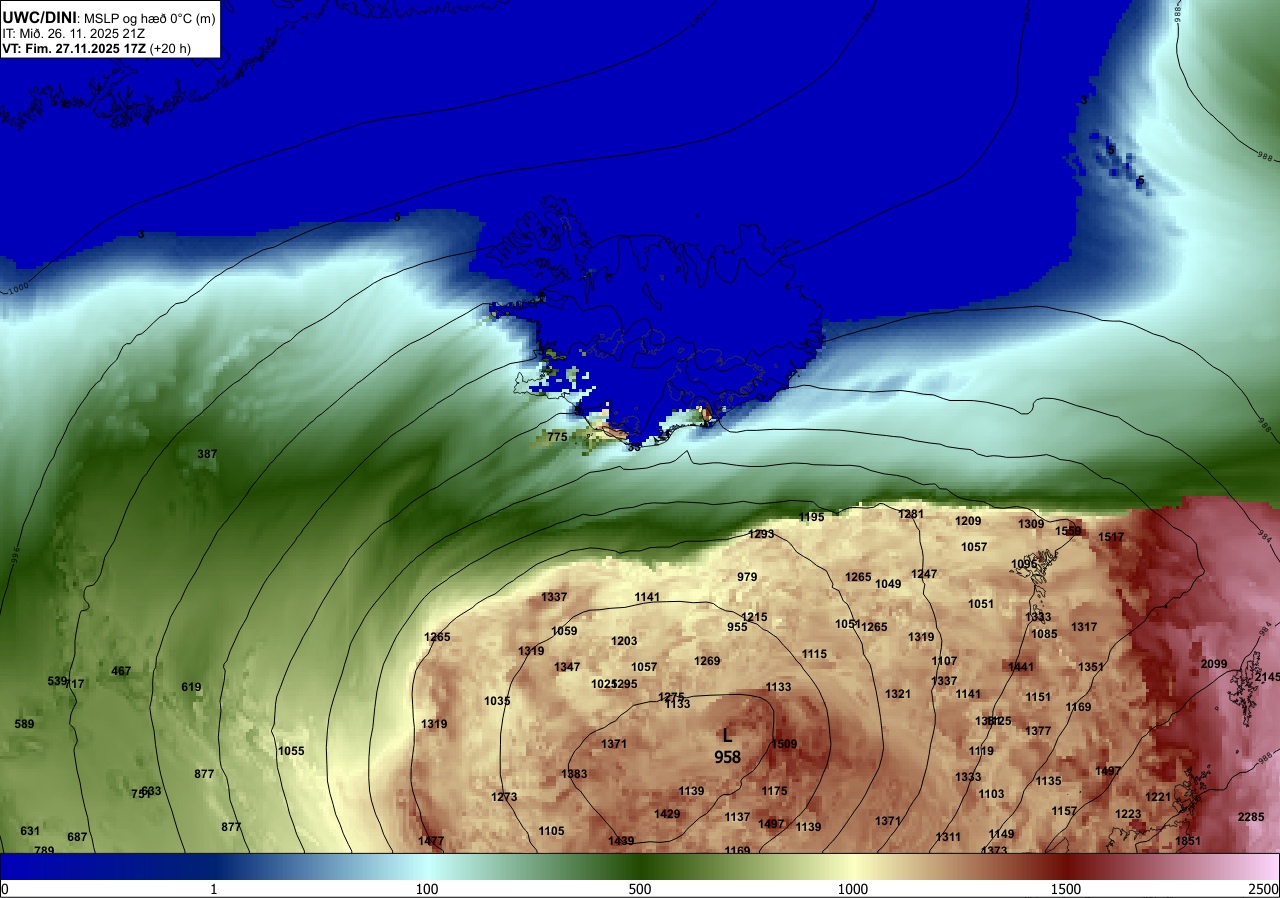Image resolution: width=1280 pixels, height=898 pixels.
Task: Click the 1059 height label
Action: click(564, 631)
